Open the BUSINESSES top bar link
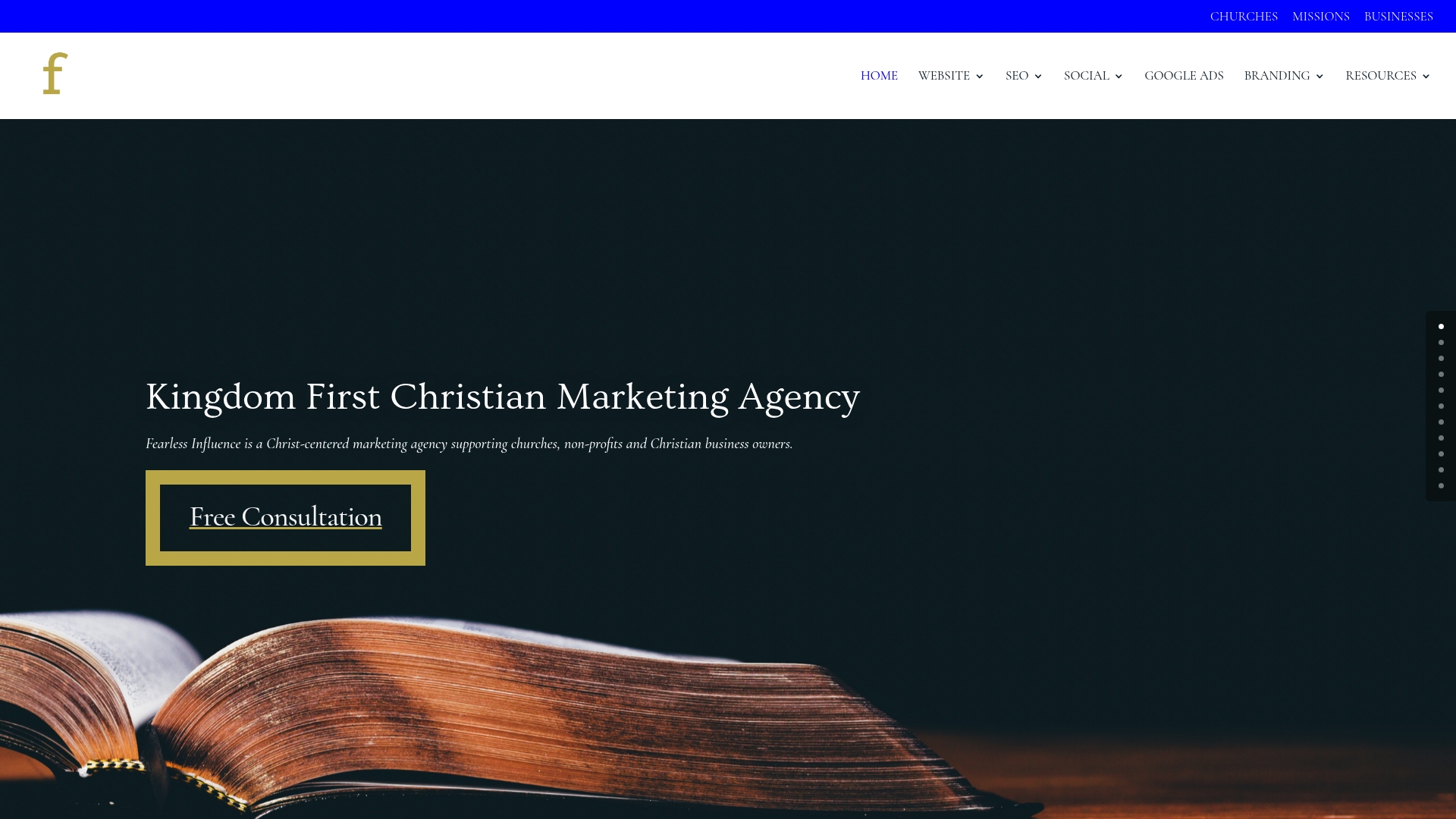 click(x=1398, y=17)
